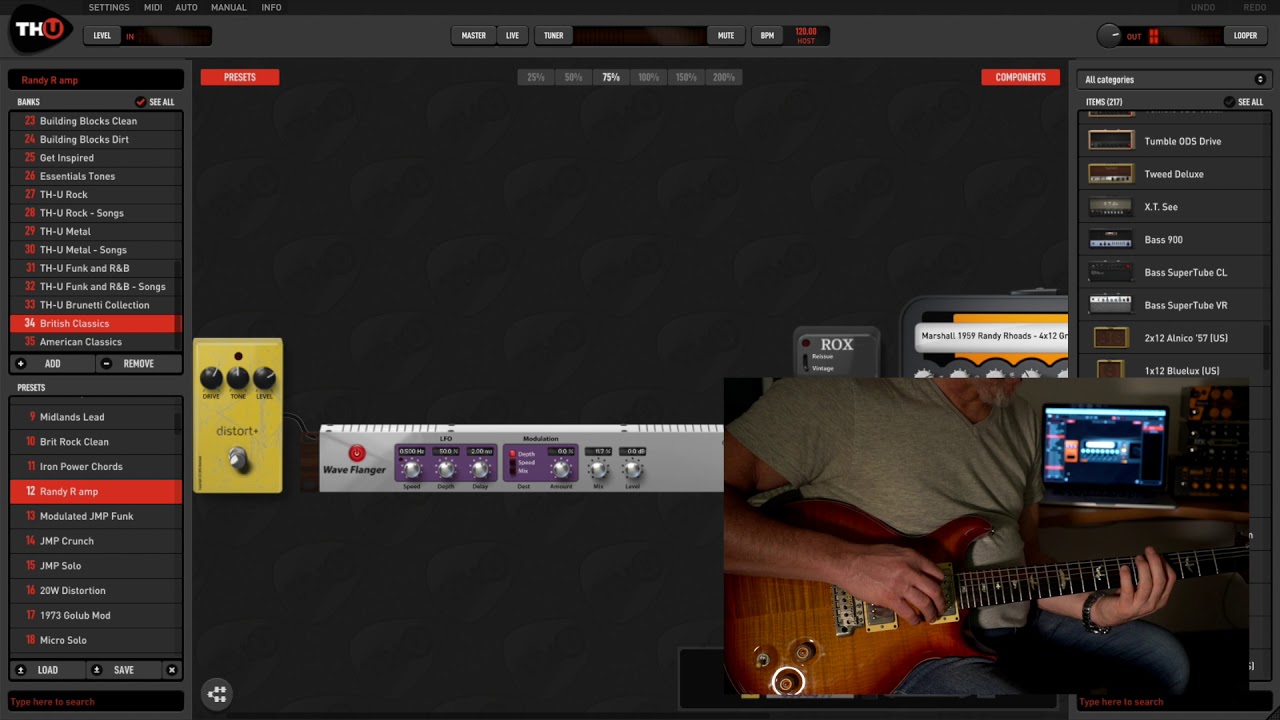Click the minus icon beside REMOVE

point(106,364)
